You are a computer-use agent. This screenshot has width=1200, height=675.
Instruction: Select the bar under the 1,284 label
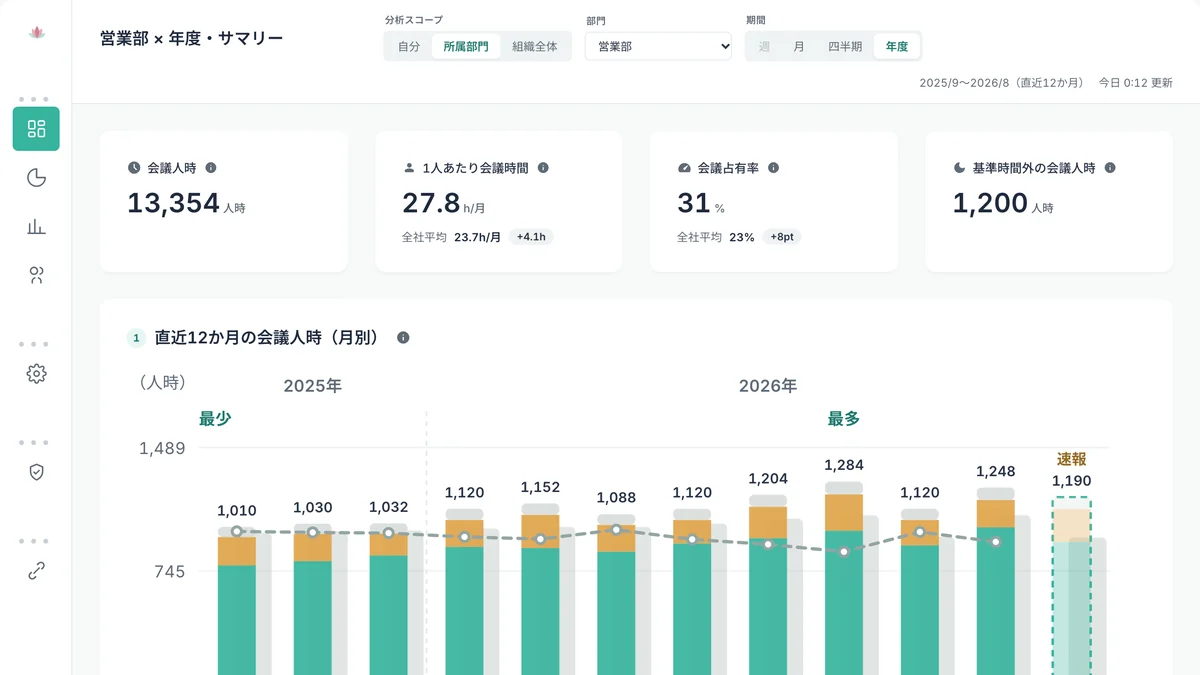coord(844,579)
